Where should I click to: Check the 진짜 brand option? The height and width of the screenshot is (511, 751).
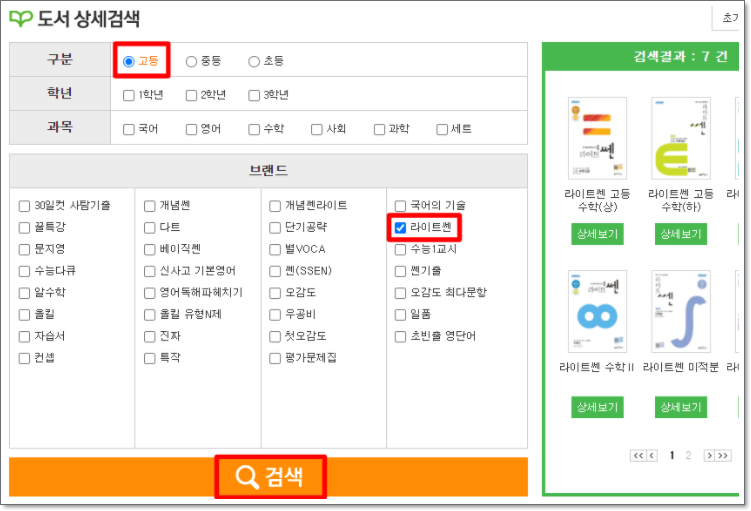coord(149,336)
